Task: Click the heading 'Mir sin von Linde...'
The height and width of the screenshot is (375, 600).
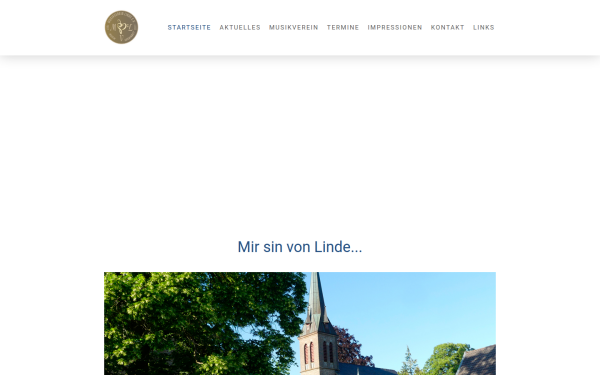Action: pyautogui.click(x=300, y=247)
